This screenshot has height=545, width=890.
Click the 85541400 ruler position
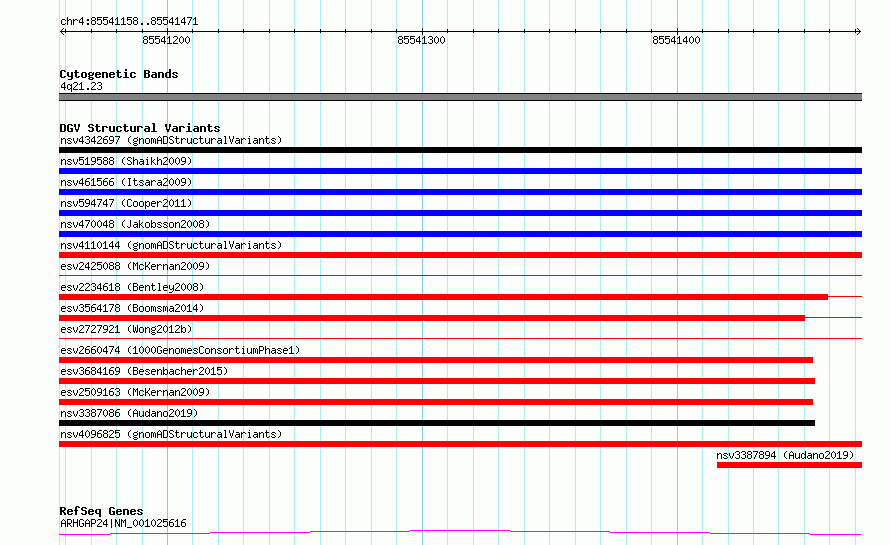pos(676,40)
